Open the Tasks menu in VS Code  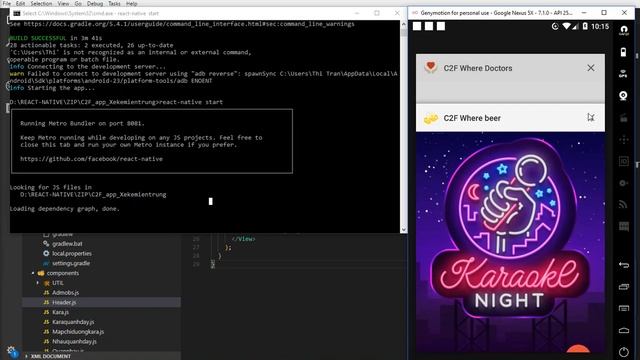(x=114, y=3)
